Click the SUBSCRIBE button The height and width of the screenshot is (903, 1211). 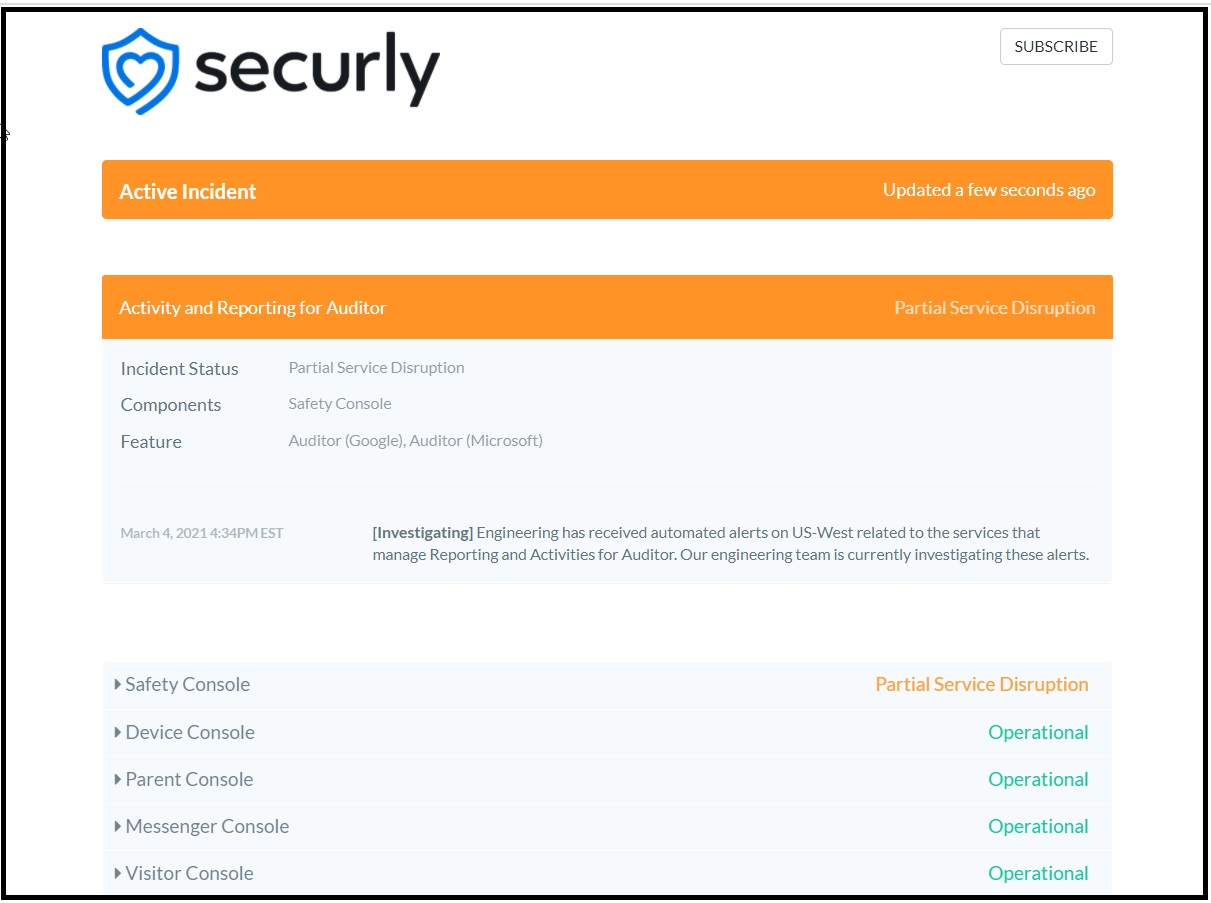pos(1056,47)
